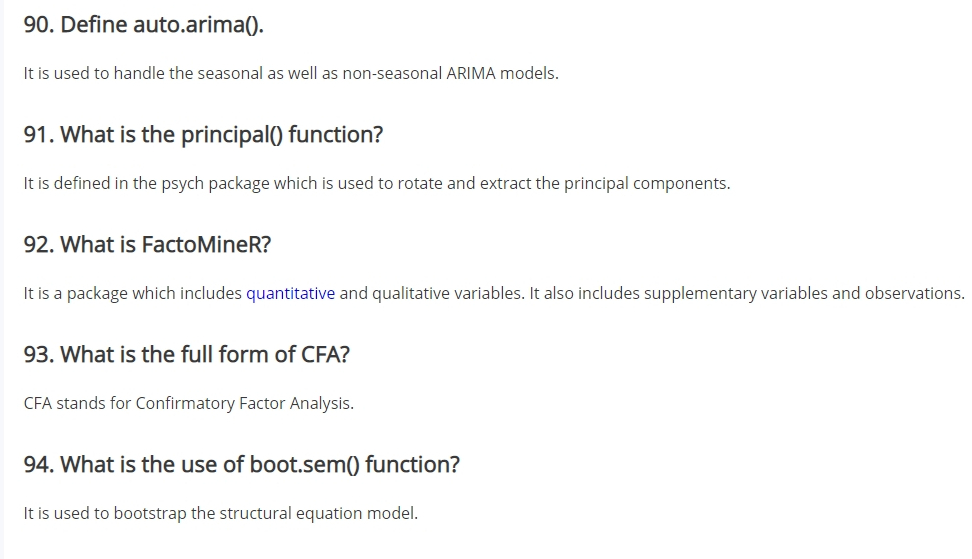Click the bootstrap structural equation model answer
This screenshot has height=559, width=972.
[x=221, y=513]
